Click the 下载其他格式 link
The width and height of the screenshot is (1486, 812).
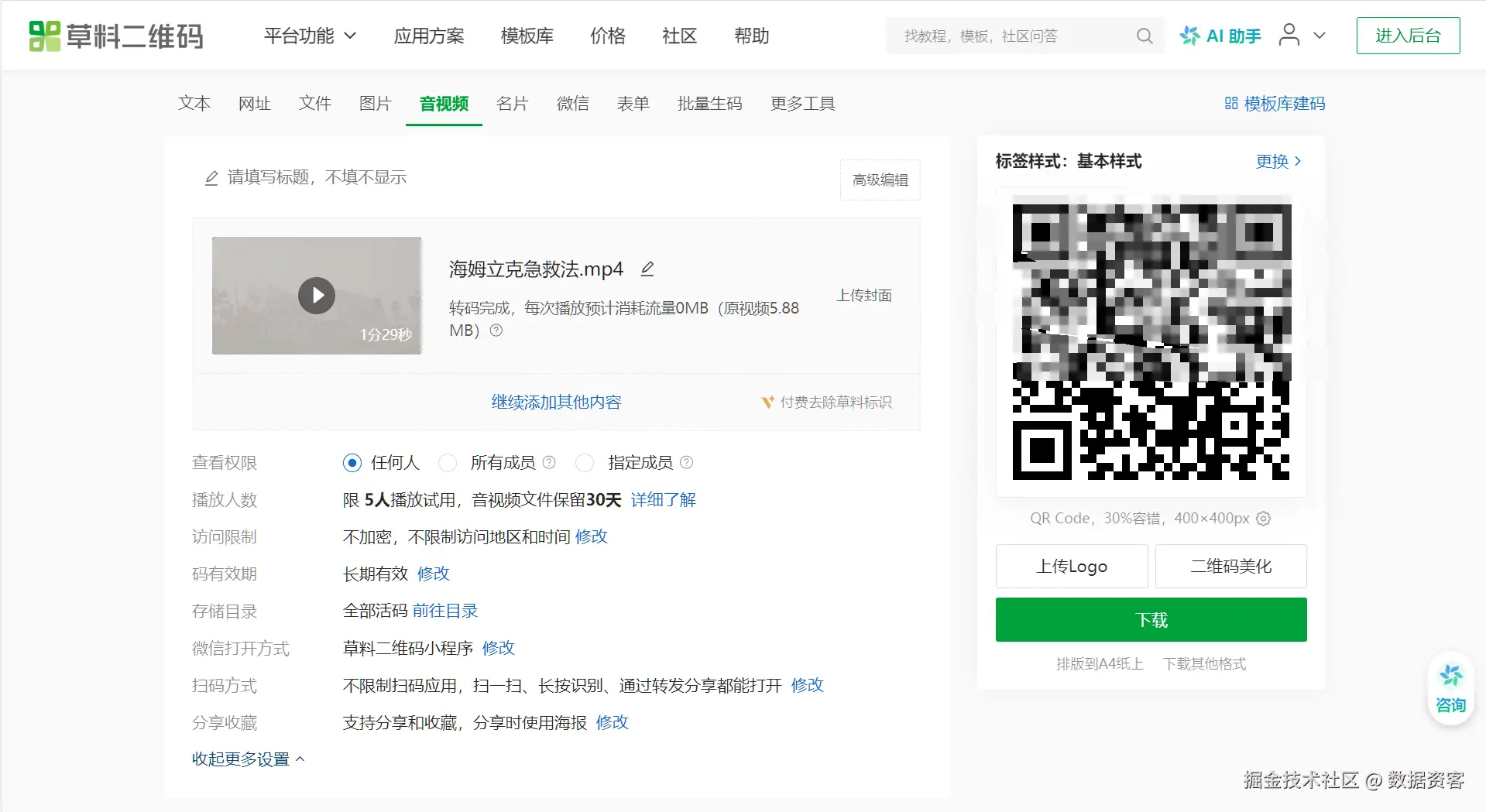pos(1205,663)
